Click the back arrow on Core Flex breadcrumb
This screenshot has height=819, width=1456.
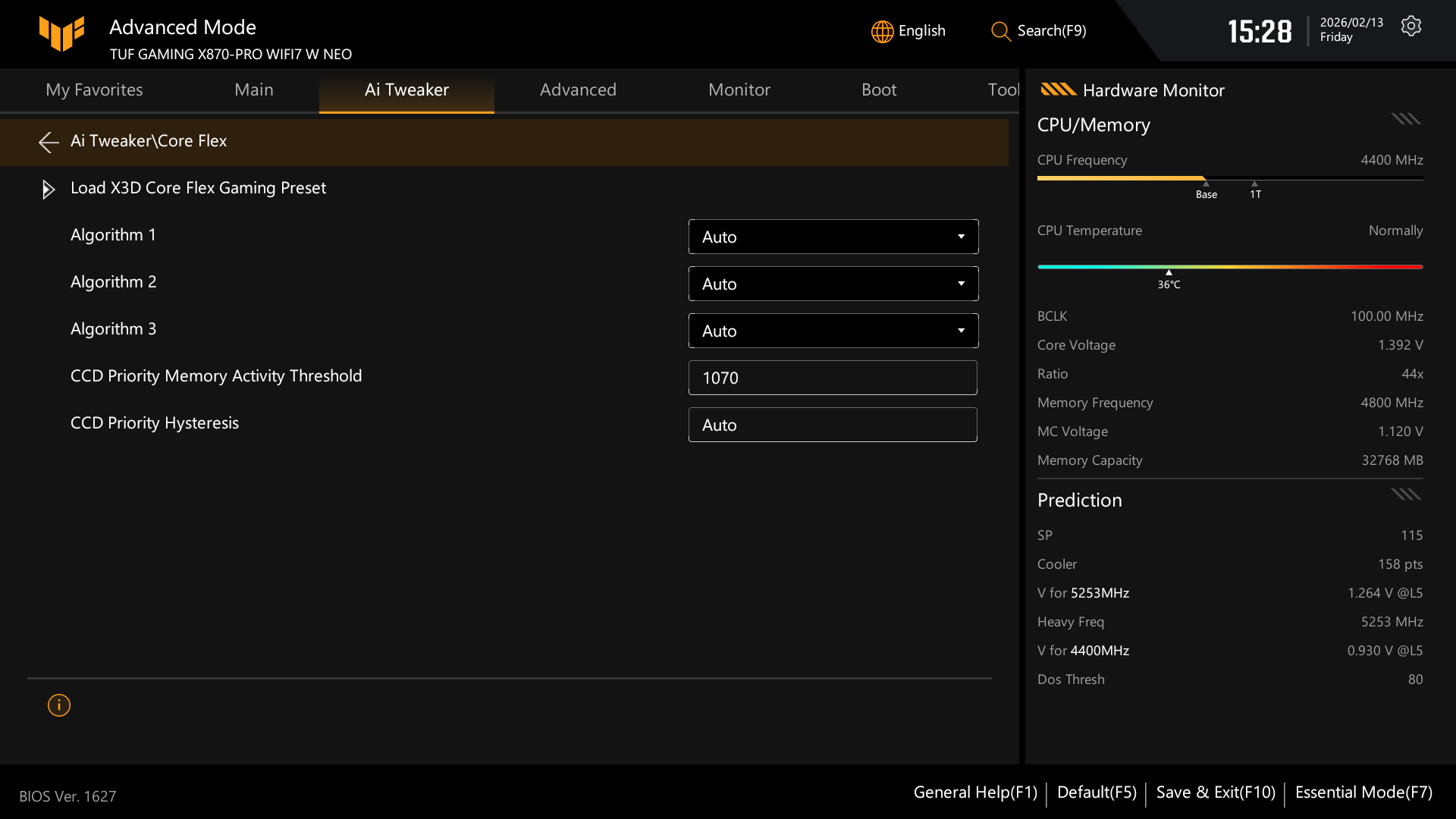tap(48, 143)
